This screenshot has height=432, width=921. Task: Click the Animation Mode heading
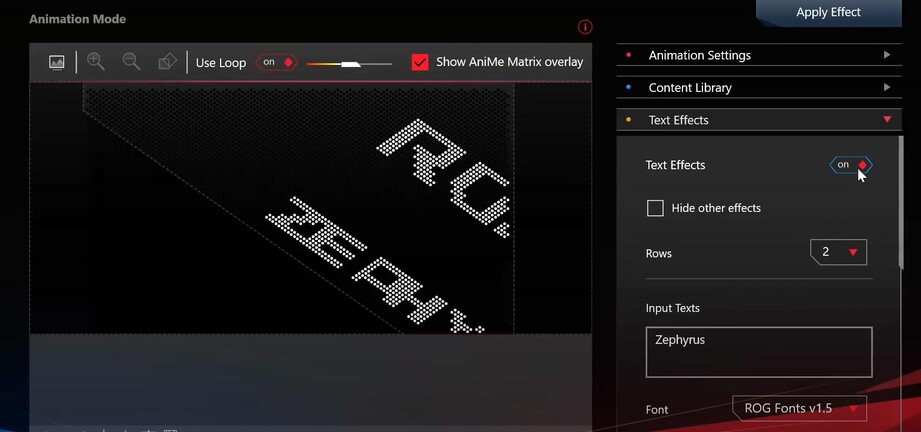[x=78, y=19]
